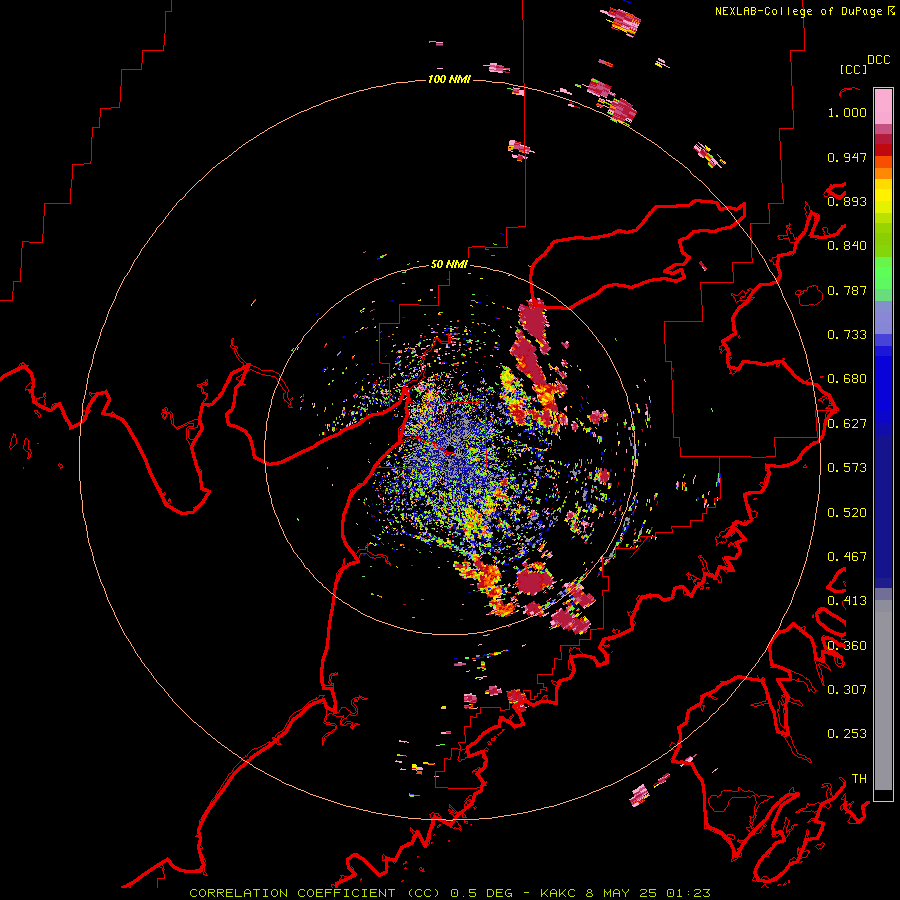900x900 pixels.
Task: Click the 0.253 scale value
Action: pos(847,734)
